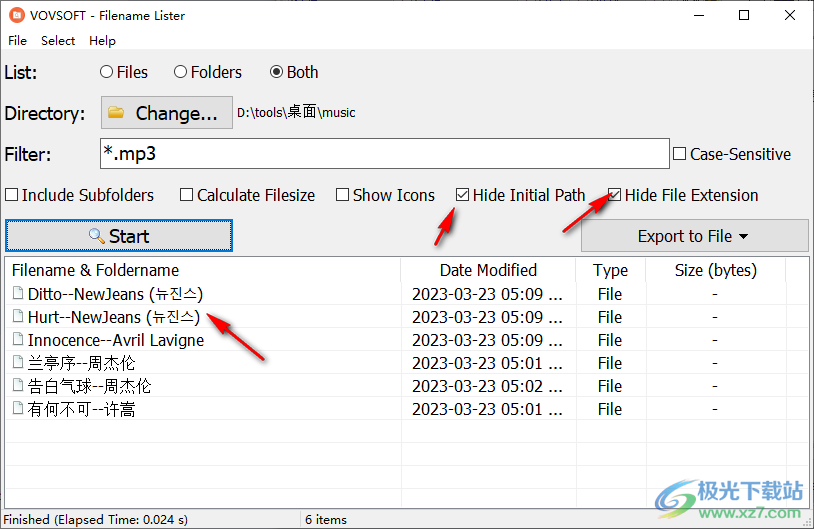
Task: Click status text Finished (Elapsed Time: 0.024 s)
Action: (x=96, y=519)
